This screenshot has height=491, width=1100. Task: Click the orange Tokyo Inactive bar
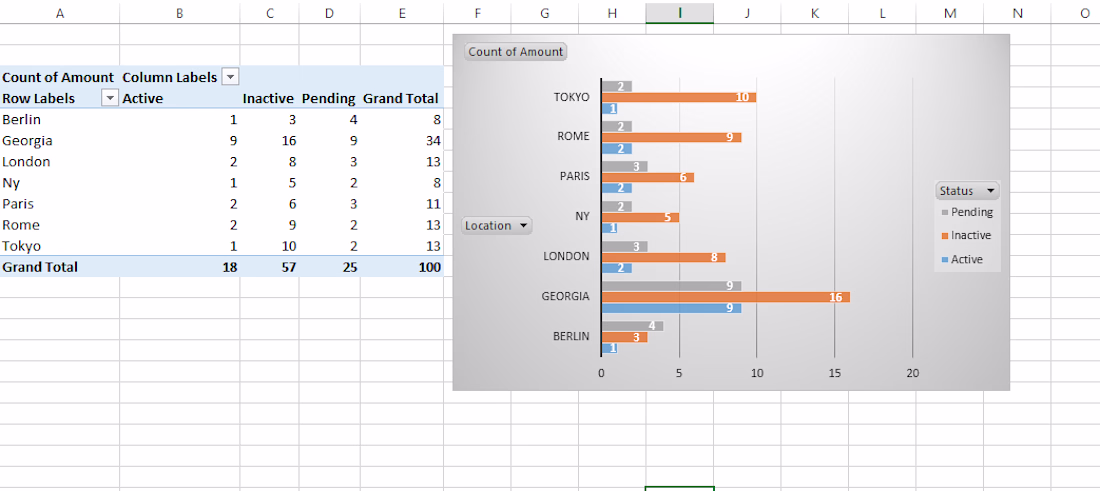679,97
